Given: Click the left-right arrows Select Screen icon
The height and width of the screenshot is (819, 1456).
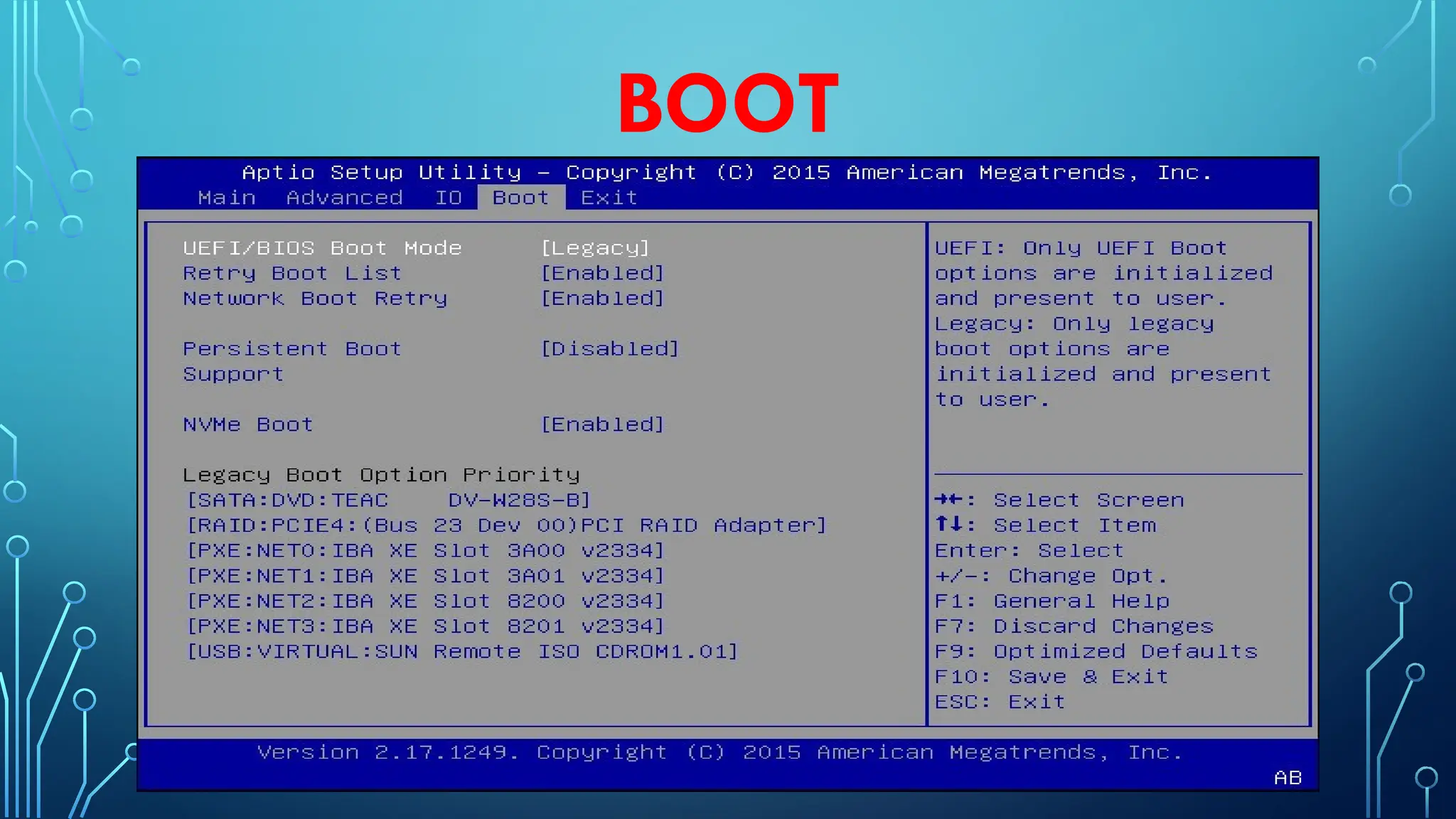Looking at the screenshot, I should [x=949, y=500].
